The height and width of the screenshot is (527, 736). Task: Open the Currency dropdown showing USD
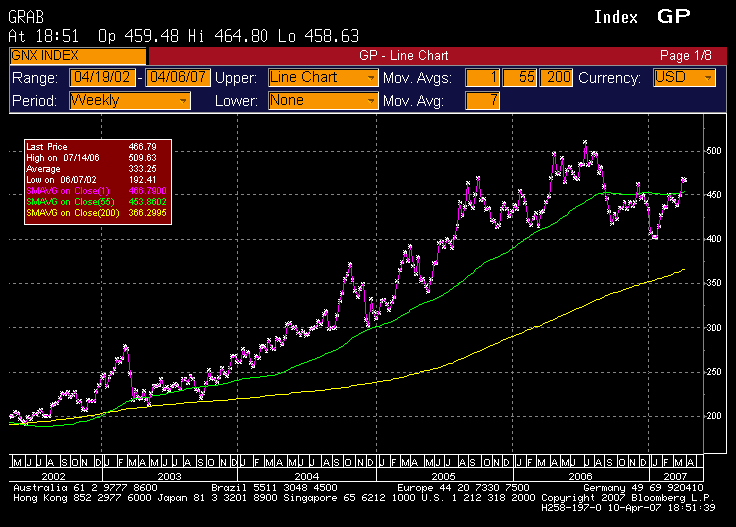[684, 77]
